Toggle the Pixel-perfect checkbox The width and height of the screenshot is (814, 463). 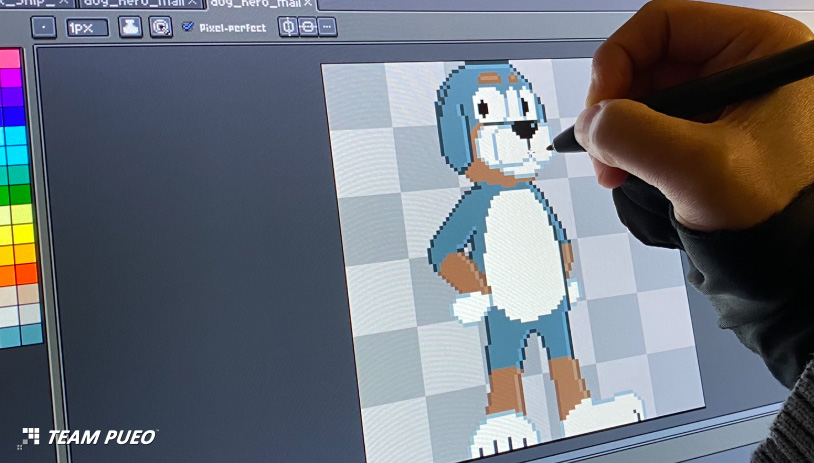click(188, 26)
